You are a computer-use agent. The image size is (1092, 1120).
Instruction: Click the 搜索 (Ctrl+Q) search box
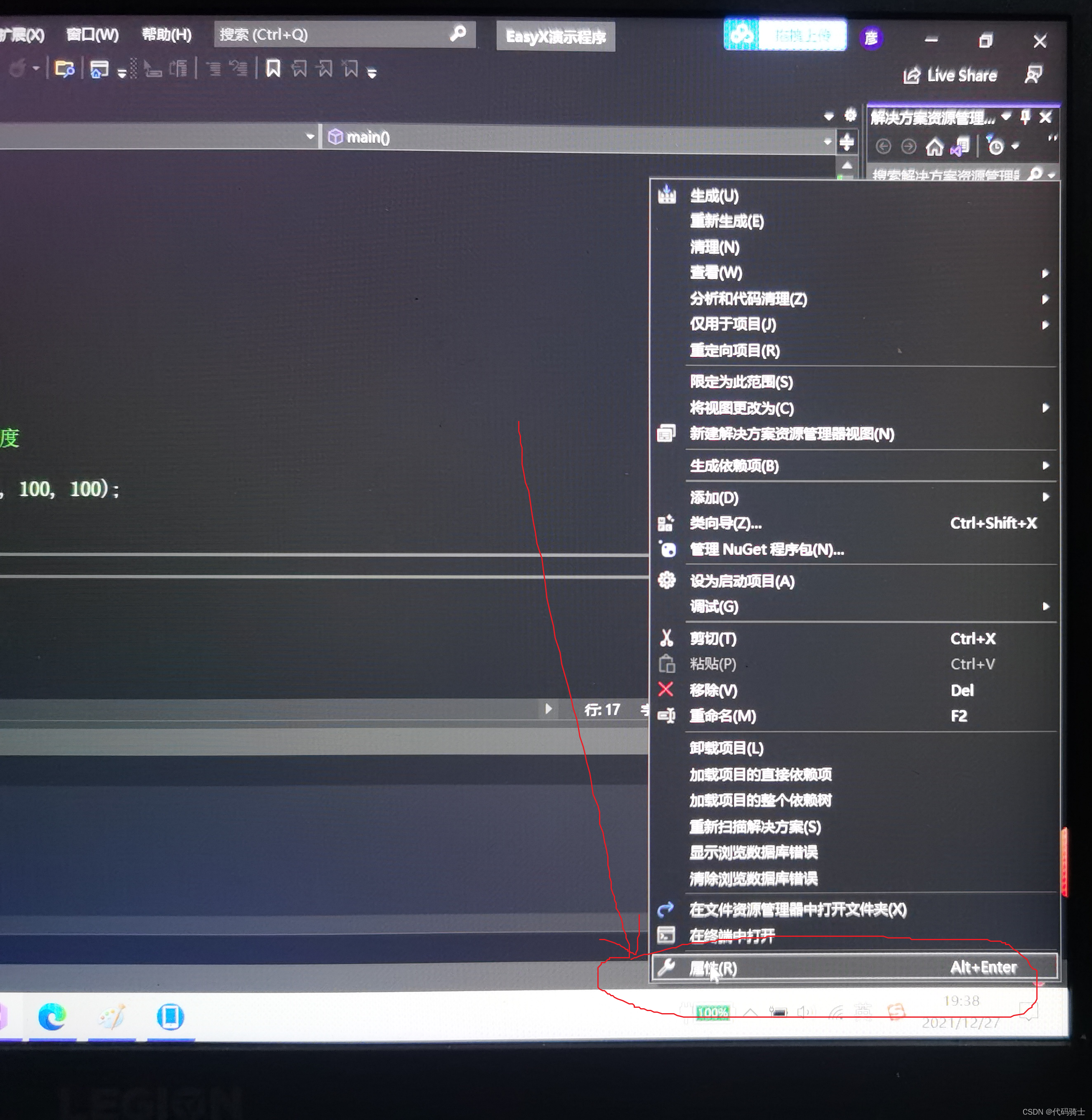click(333, 35)
